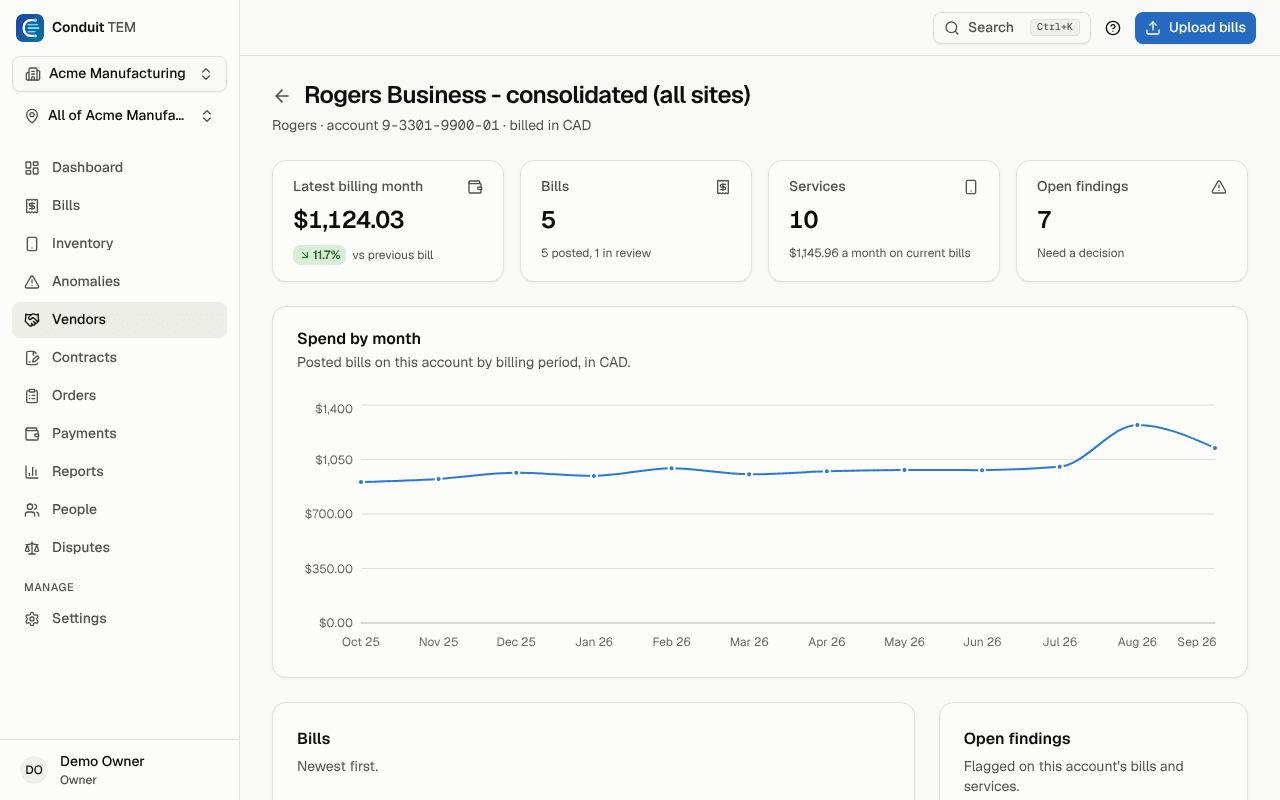Open the Vendors section
This screenshot has width=1280, height=800.
120,320
